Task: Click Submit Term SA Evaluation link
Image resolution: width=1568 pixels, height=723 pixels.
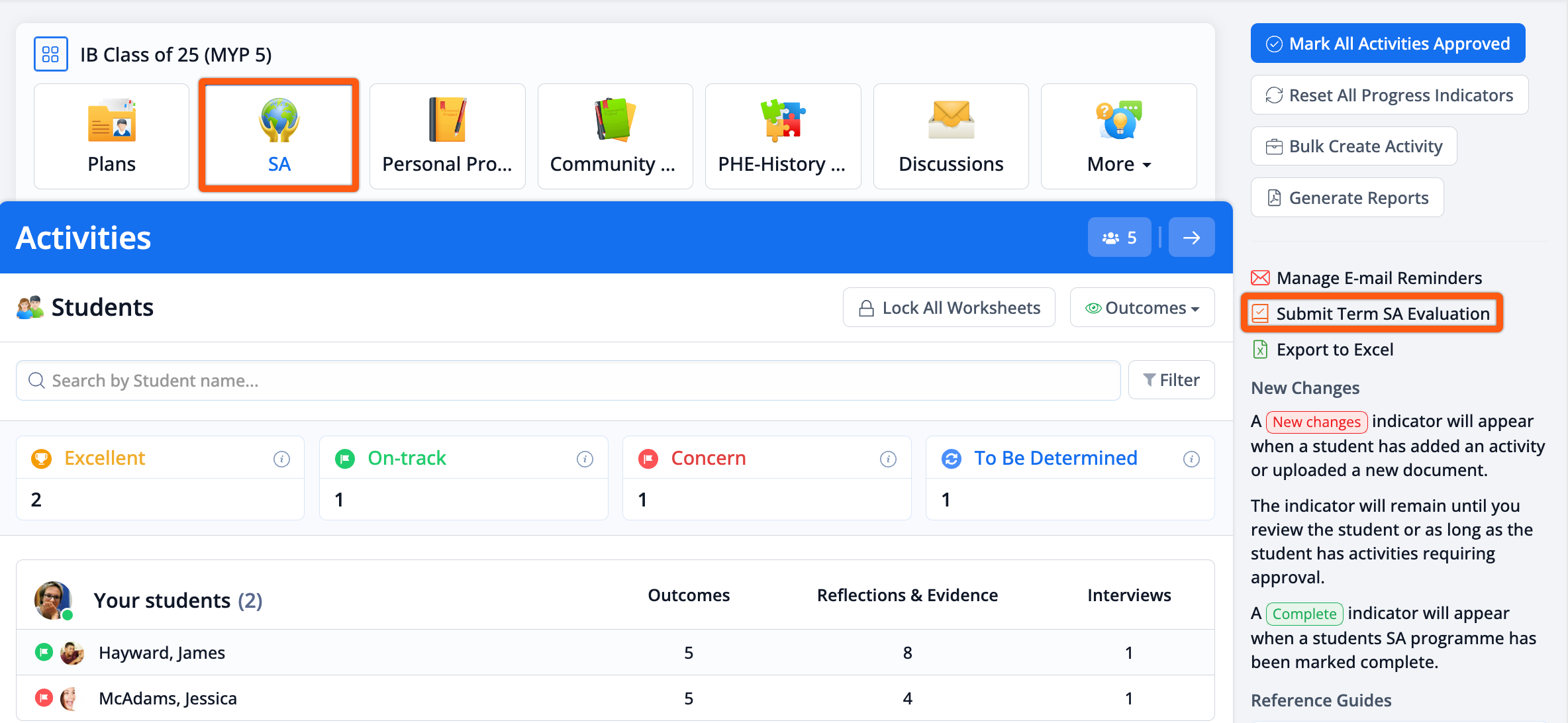Action: tap(1383, 314)
